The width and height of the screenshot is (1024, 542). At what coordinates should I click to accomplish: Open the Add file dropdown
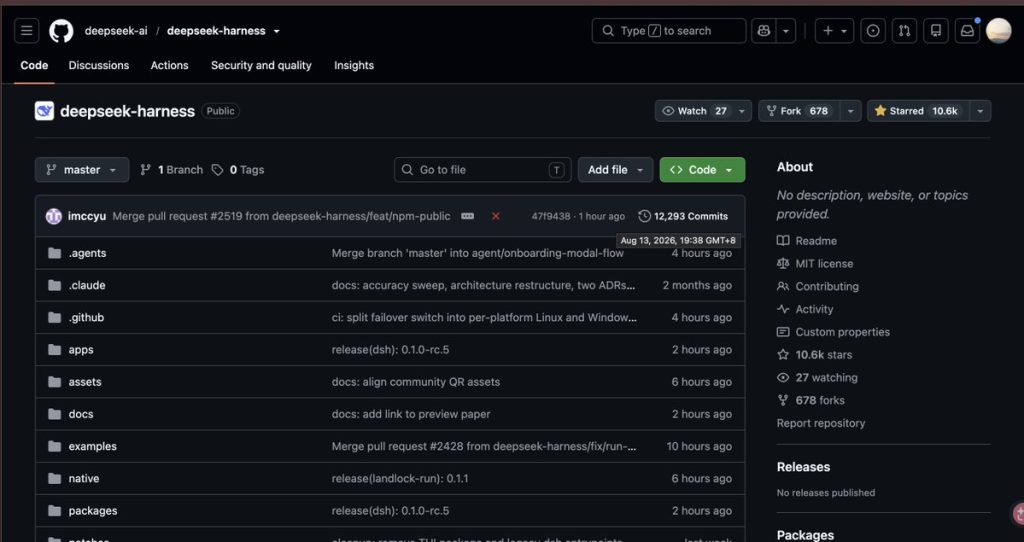click(615, 170)
